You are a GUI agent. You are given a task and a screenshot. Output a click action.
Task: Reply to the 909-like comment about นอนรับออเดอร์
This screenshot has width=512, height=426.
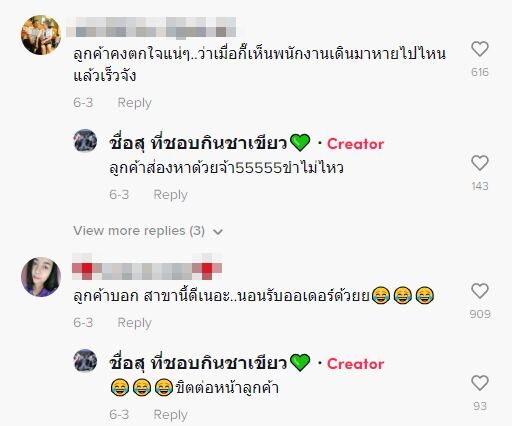134,323
